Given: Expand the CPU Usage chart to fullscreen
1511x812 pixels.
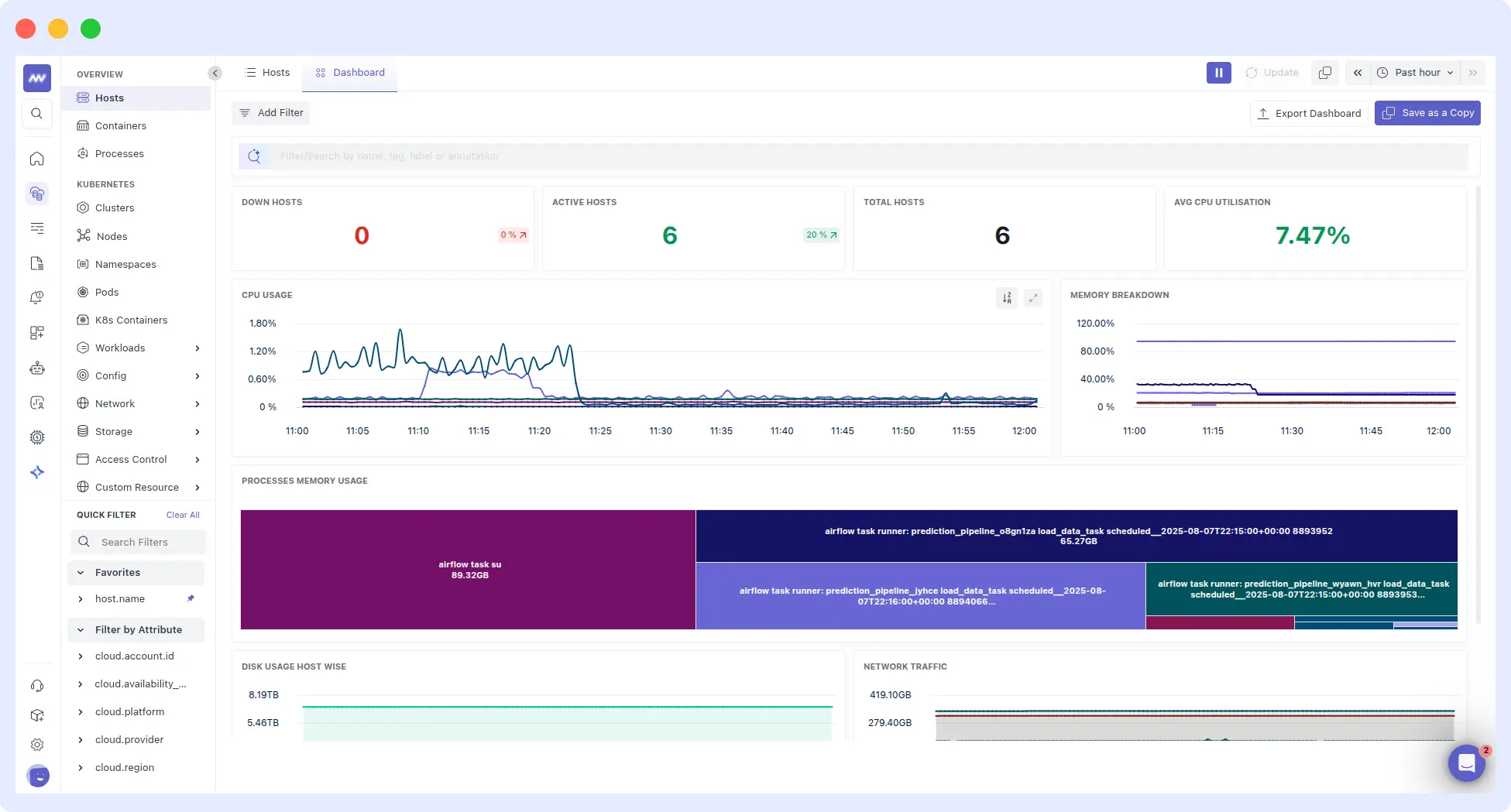Looking at the screenshot, I should click(x=1033, y=298).
